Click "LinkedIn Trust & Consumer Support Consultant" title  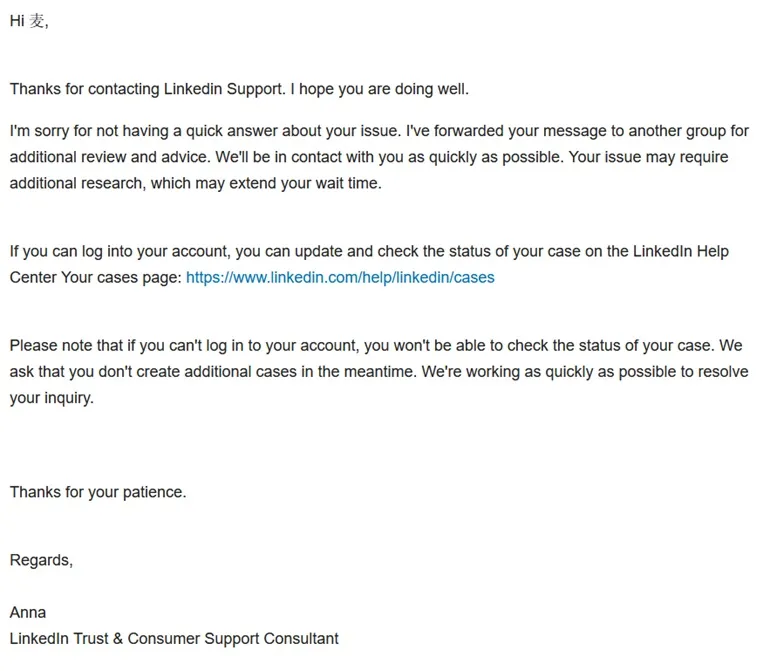174,639
